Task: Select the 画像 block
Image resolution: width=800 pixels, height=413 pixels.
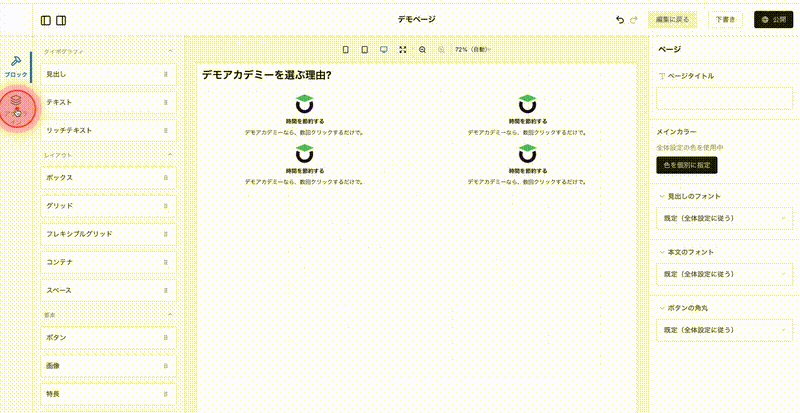Action: tap(108, 366)
